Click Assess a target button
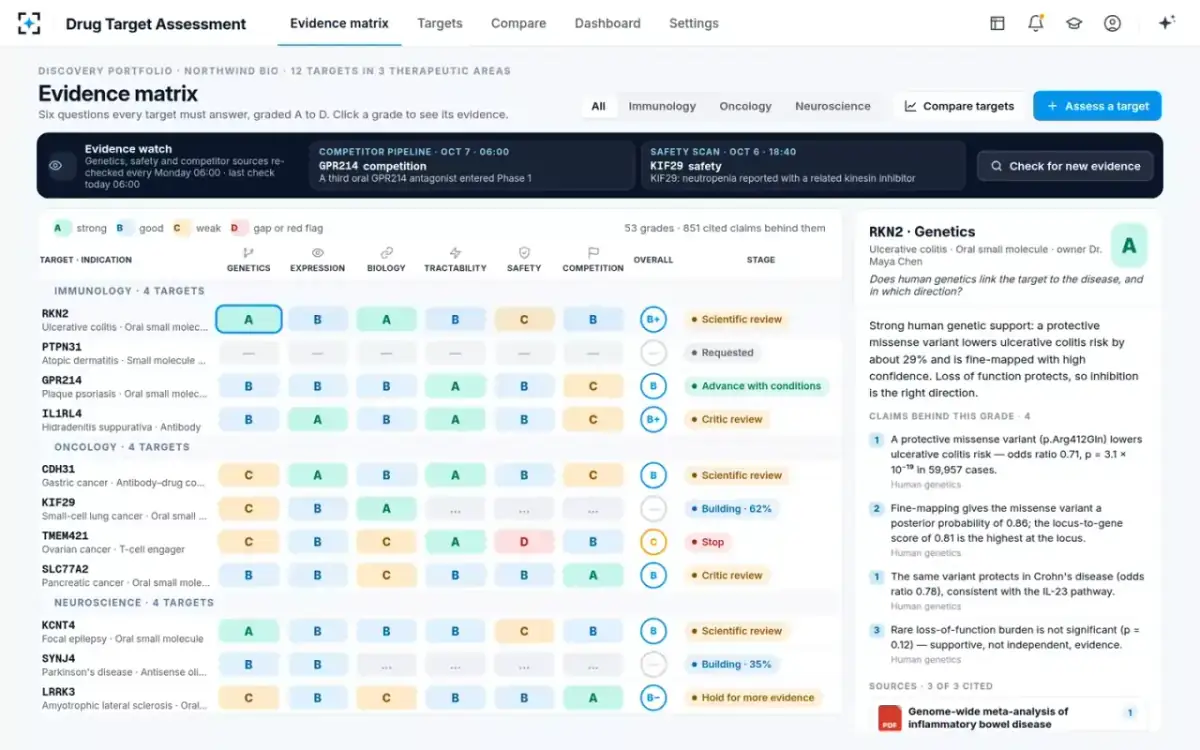 click(1097, 106)
